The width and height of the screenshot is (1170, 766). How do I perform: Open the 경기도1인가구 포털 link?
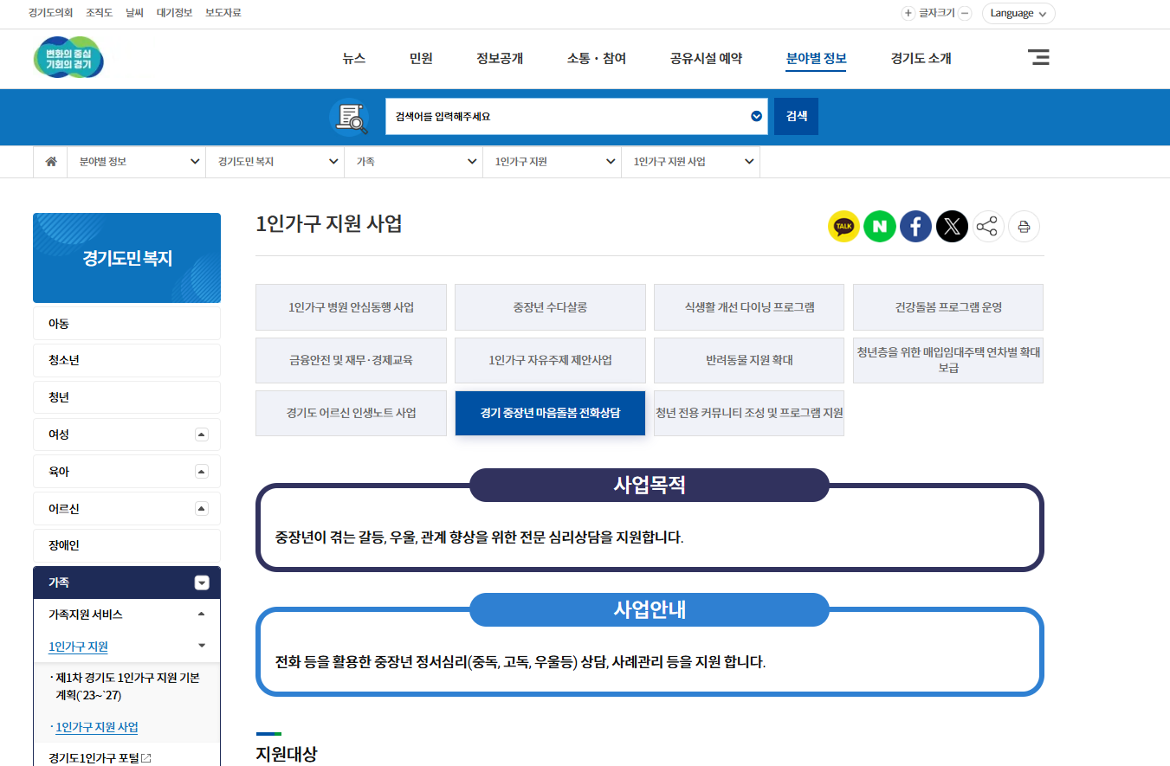(x=91, y=757)
